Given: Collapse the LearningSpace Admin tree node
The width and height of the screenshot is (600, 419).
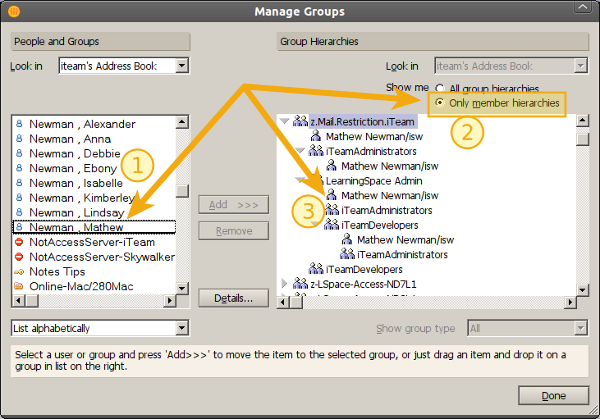Looking at the screenshot, I should (x=301, y=180).
